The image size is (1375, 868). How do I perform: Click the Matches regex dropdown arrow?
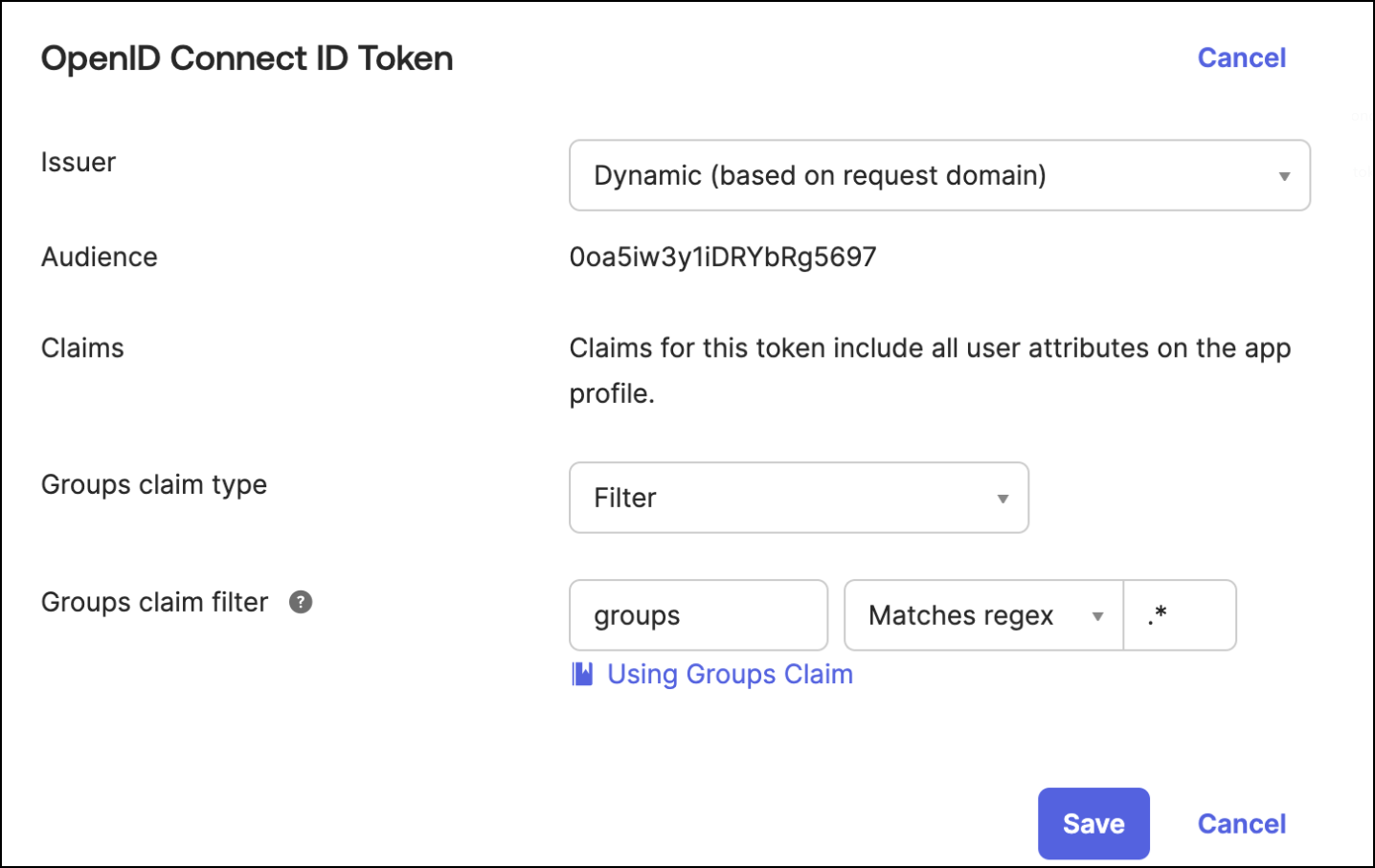tap(1097, 616)
